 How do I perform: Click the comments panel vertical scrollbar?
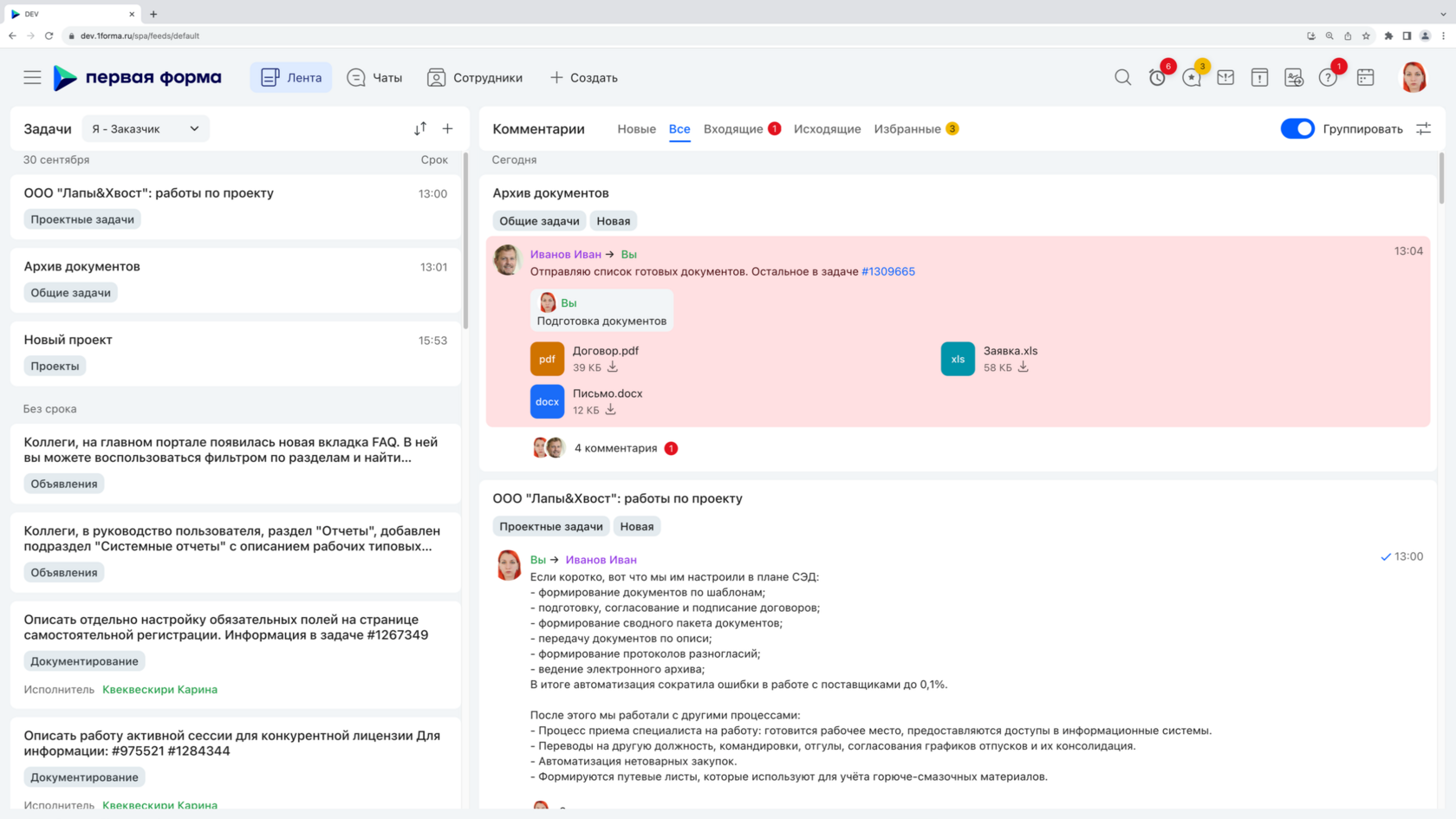pyautogui.click(x=1441, y=178)
